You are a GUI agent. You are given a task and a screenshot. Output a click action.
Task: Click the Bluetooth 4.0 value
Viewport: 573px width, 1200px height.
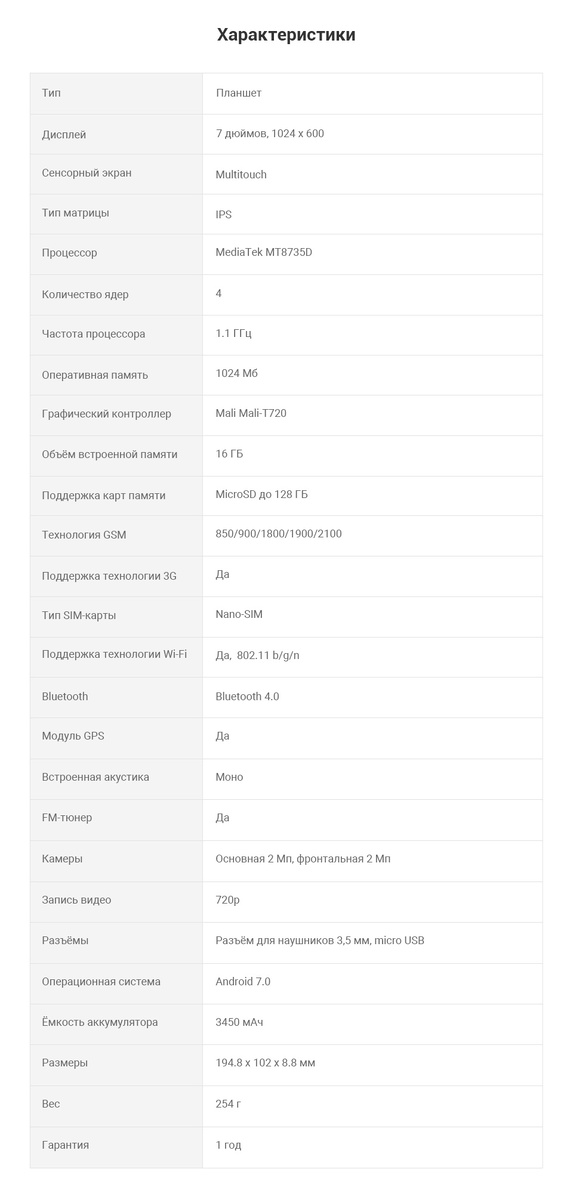coord(248,696)
